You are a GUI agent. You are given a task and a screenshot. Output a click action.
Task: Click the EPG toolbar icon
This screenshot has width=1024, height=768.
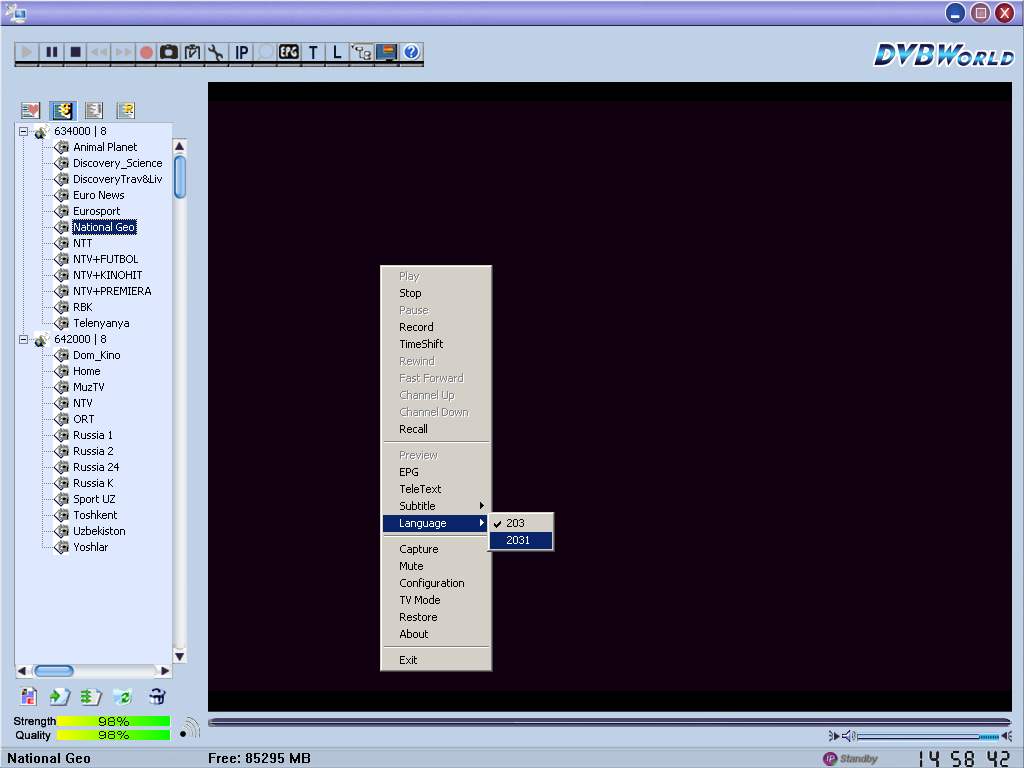coord(289,52)
